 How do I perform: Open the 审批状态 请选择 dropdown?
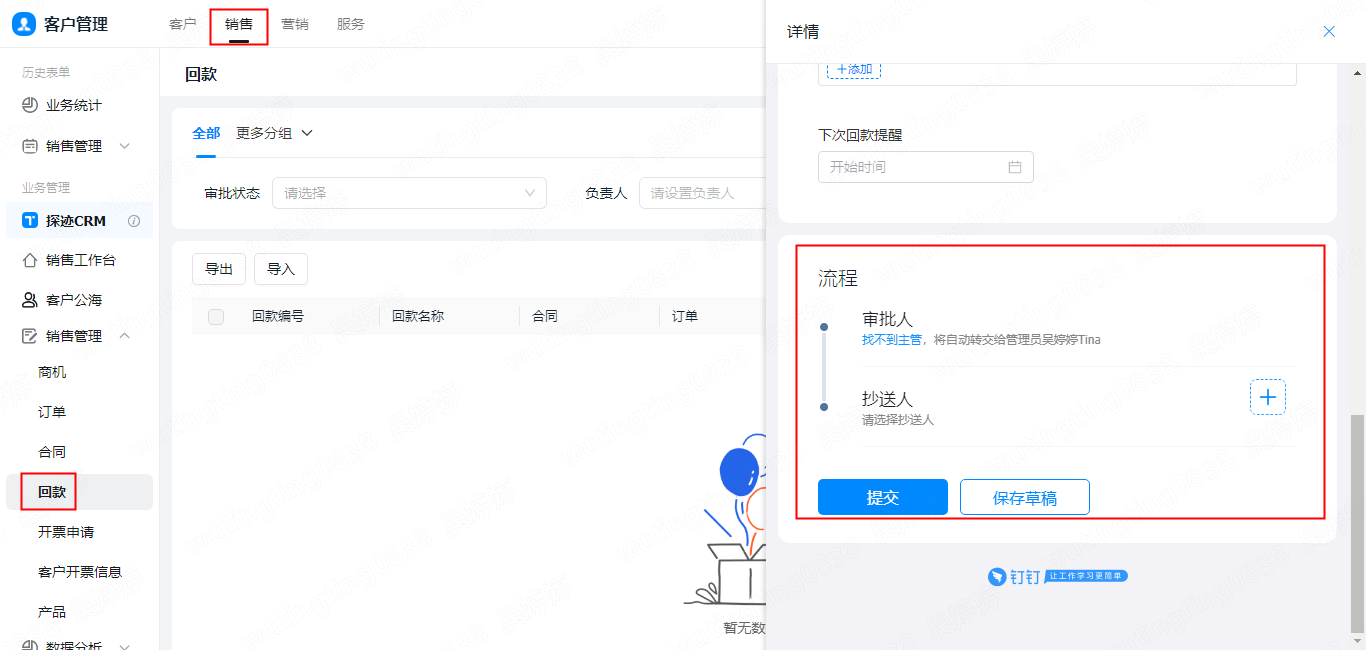point(409,193)
